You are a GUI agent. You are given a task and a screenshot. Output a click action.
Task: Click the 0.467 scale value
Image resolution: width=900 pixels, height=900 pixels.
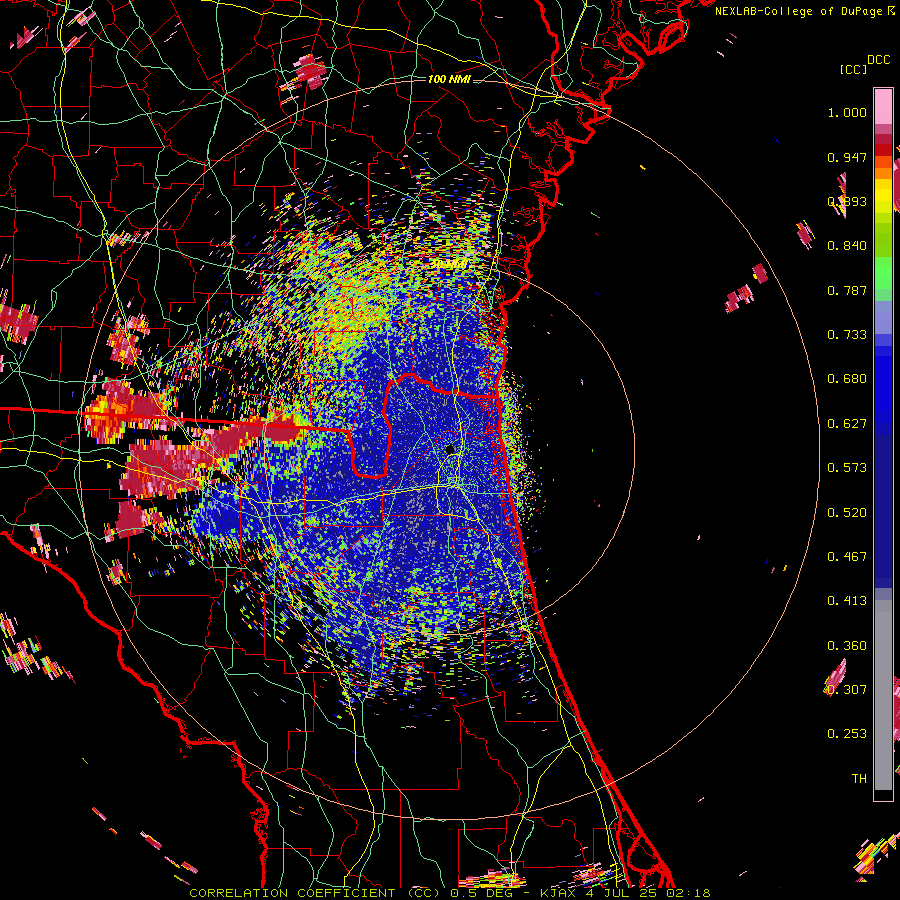pos(847,557)
